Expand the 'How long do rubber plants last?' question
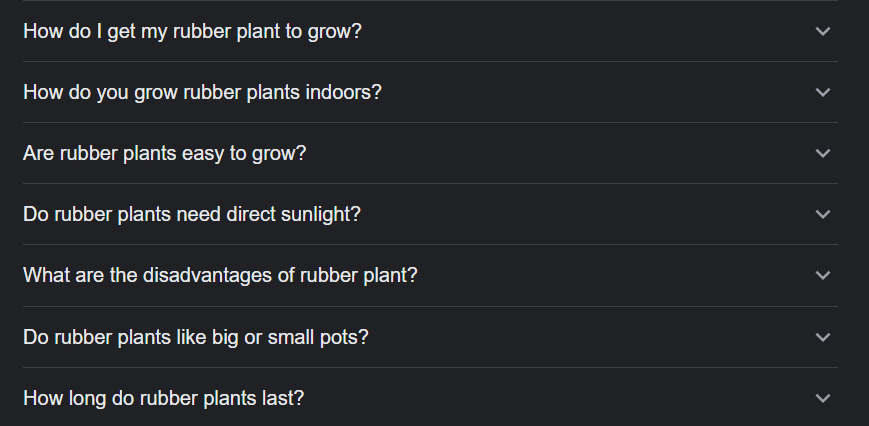Screen dimensions: 869x426 [x=430, y=398]
